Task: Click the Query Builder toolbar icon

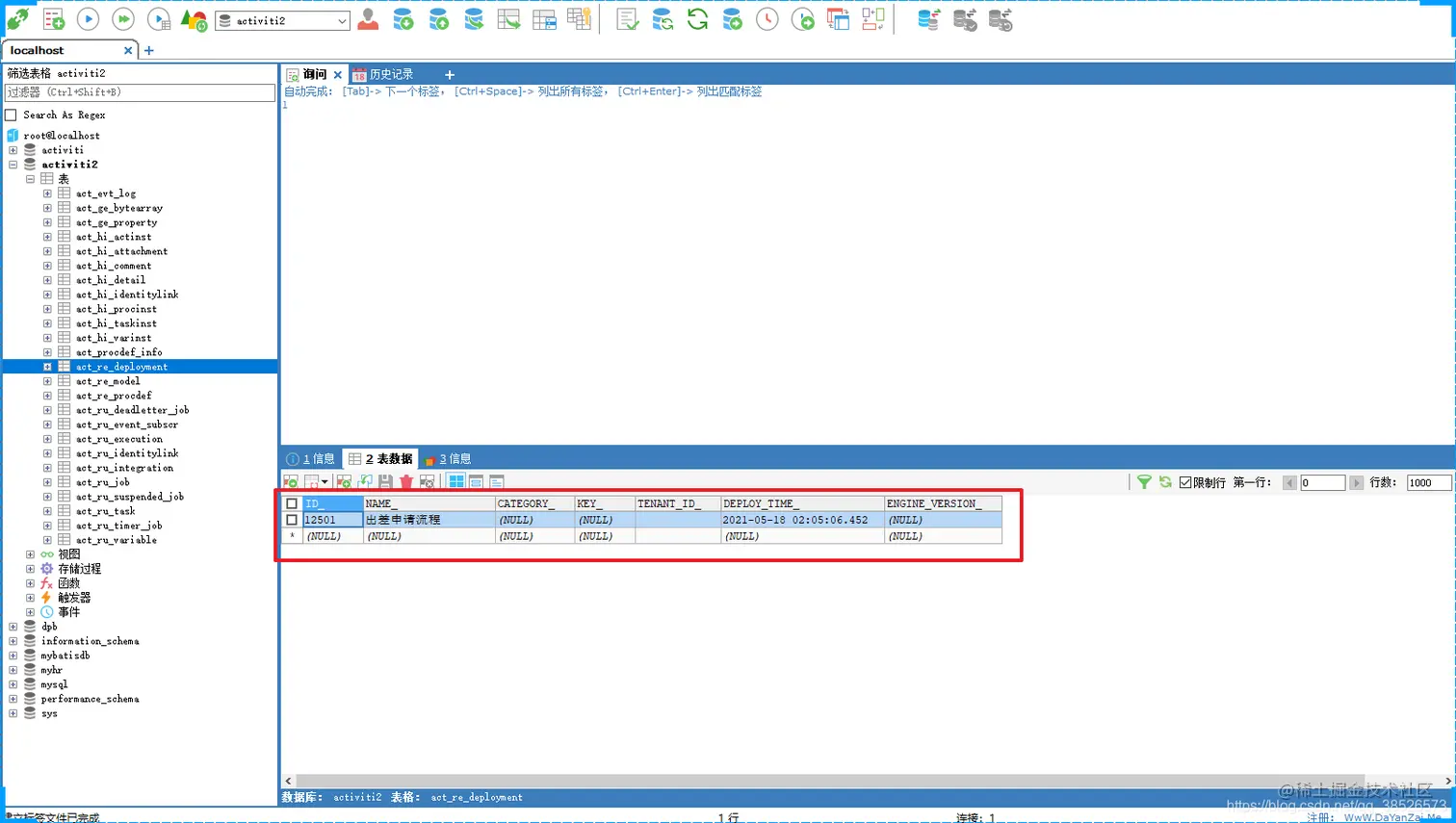Action: (x=838, y=19)
